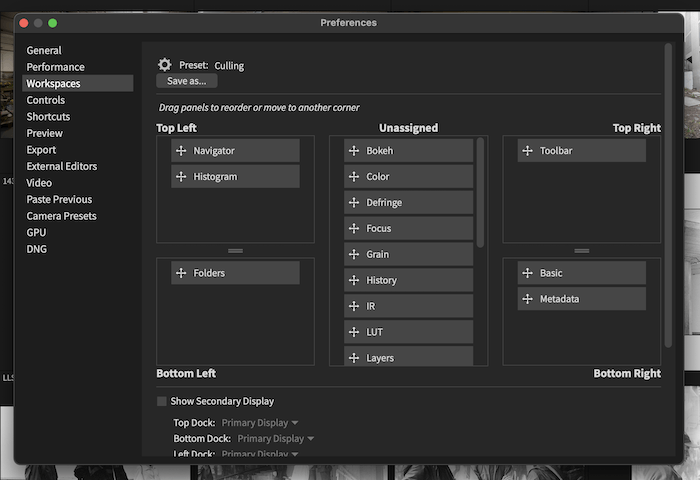The width and height of the screenshot is (700, 480).
Task: Select the Preview preferences section
Action: click(x=45, y=133)
